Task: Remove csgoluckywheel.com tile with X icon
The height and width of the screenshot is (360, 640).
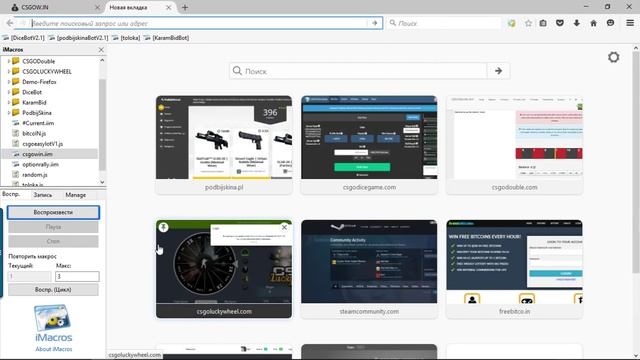Action: 284,227
